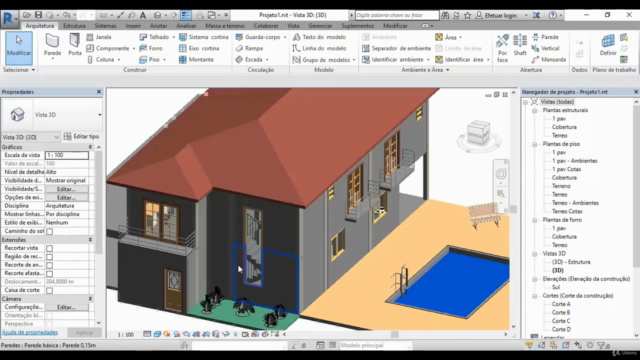Collapse the Plantas de forro tree node
The image size is (640, 360).
tap(534, 220)
